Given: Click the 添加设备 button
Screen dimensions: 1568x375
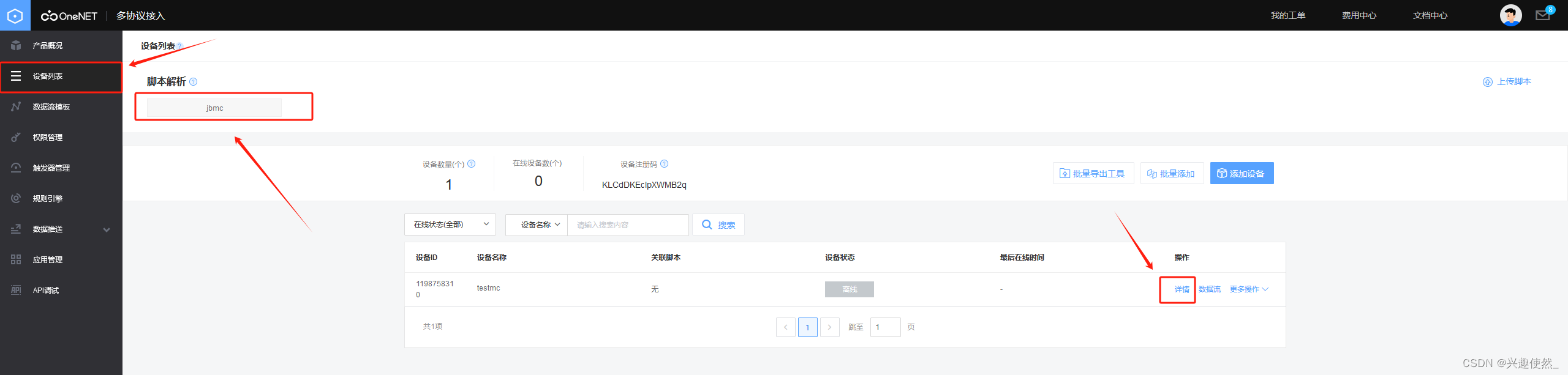Looking at the screenshot, I should [1242, 174].
